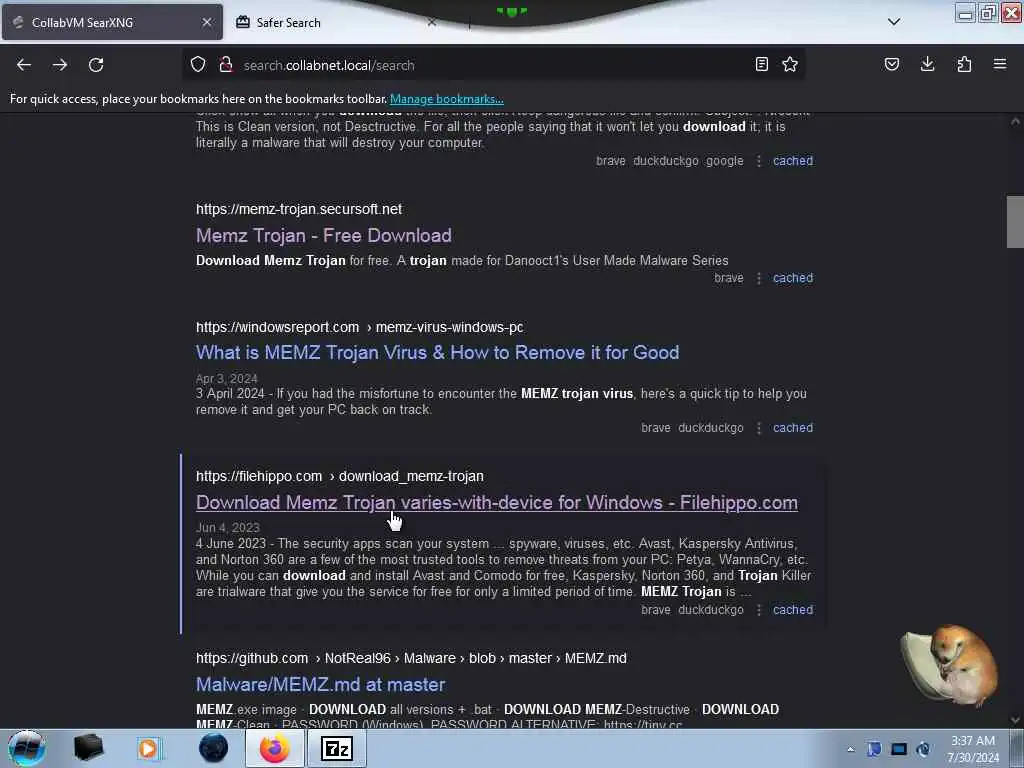Expand more options dots on windowsreport result
This screenshot has height=768, width=1024.
click(x=759, y=428)
